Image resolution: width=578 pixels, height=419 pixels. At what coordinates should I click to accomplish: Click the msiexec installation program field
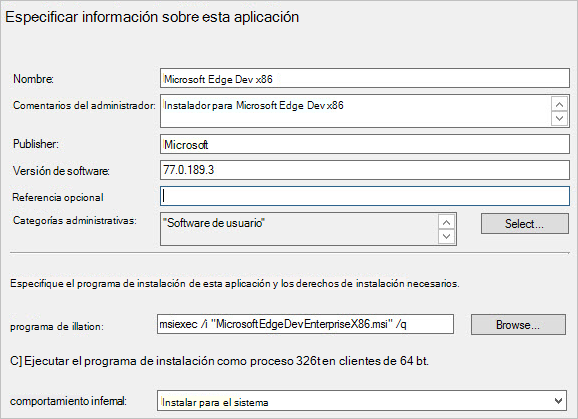305,324
